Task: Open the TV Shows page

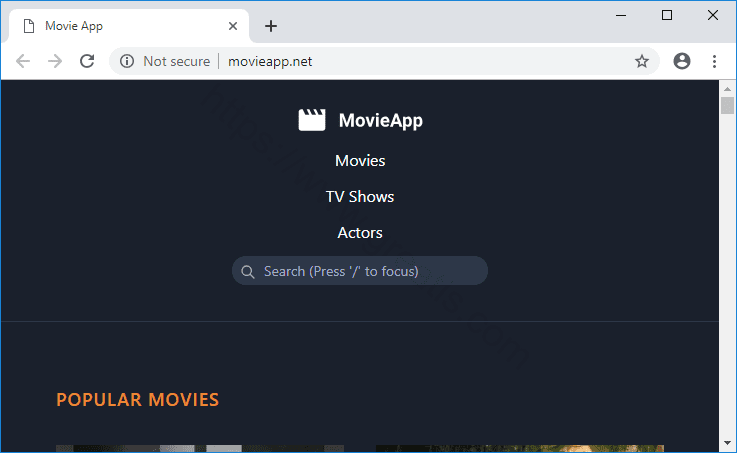Action: (x=360, y=196)
